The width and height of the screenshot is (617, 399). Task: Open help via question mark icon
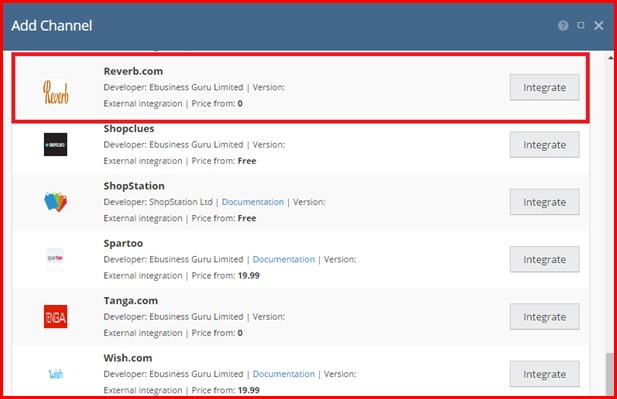point(563,26)
